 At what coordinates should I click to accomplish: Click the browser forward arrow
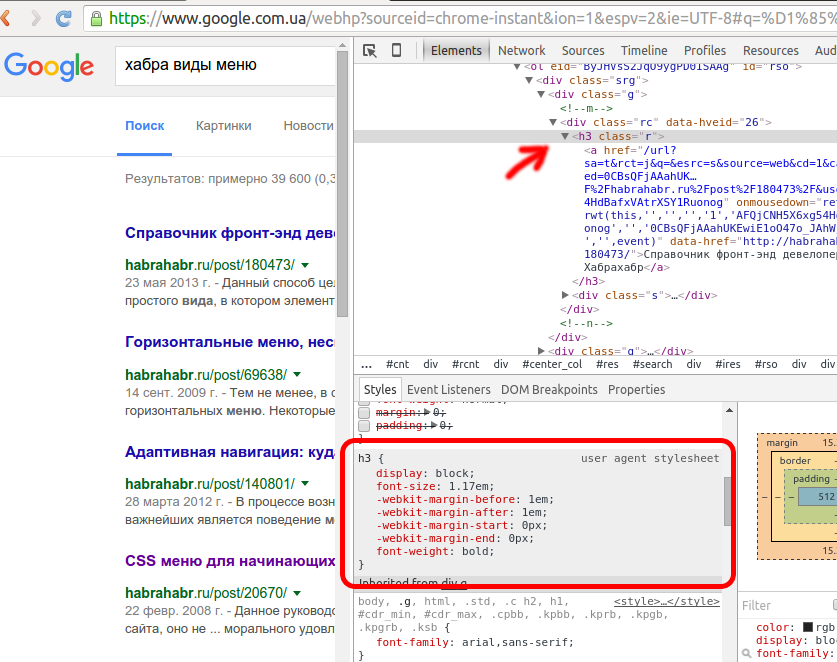point(38,16)
